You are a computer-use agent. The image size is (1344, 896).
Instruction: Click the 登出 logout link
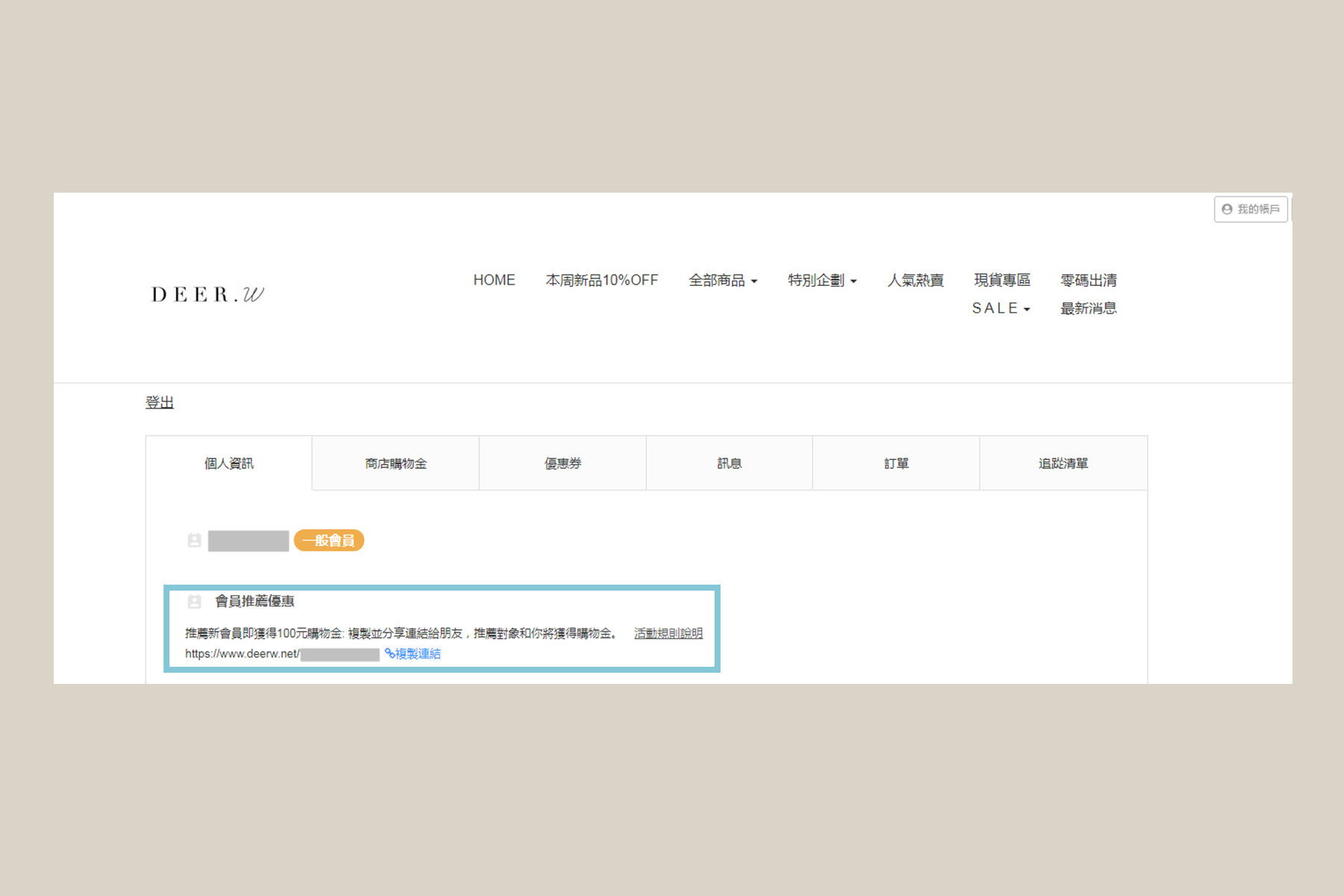click(x=159, y=402)
